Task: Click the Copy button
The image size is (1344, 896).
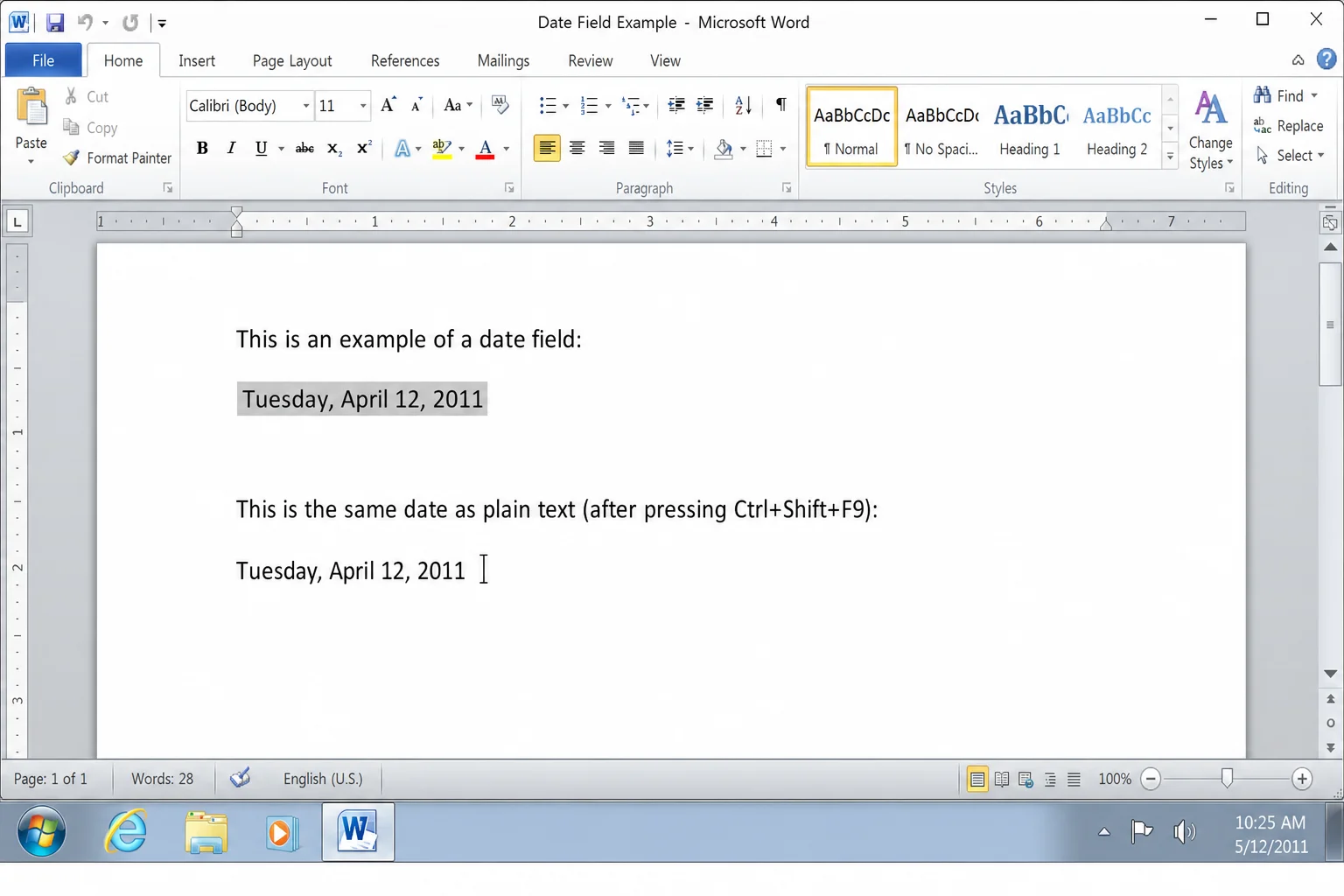Action: tap(90, 128)
